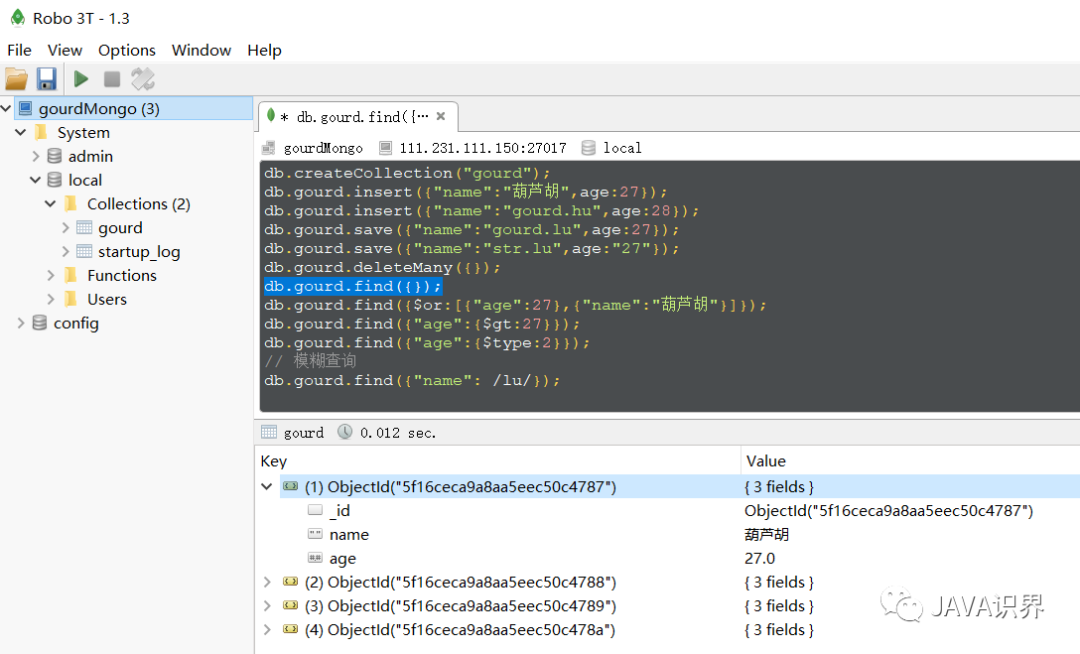
Task: Select the startup_log collection
Action: point(138,252)
